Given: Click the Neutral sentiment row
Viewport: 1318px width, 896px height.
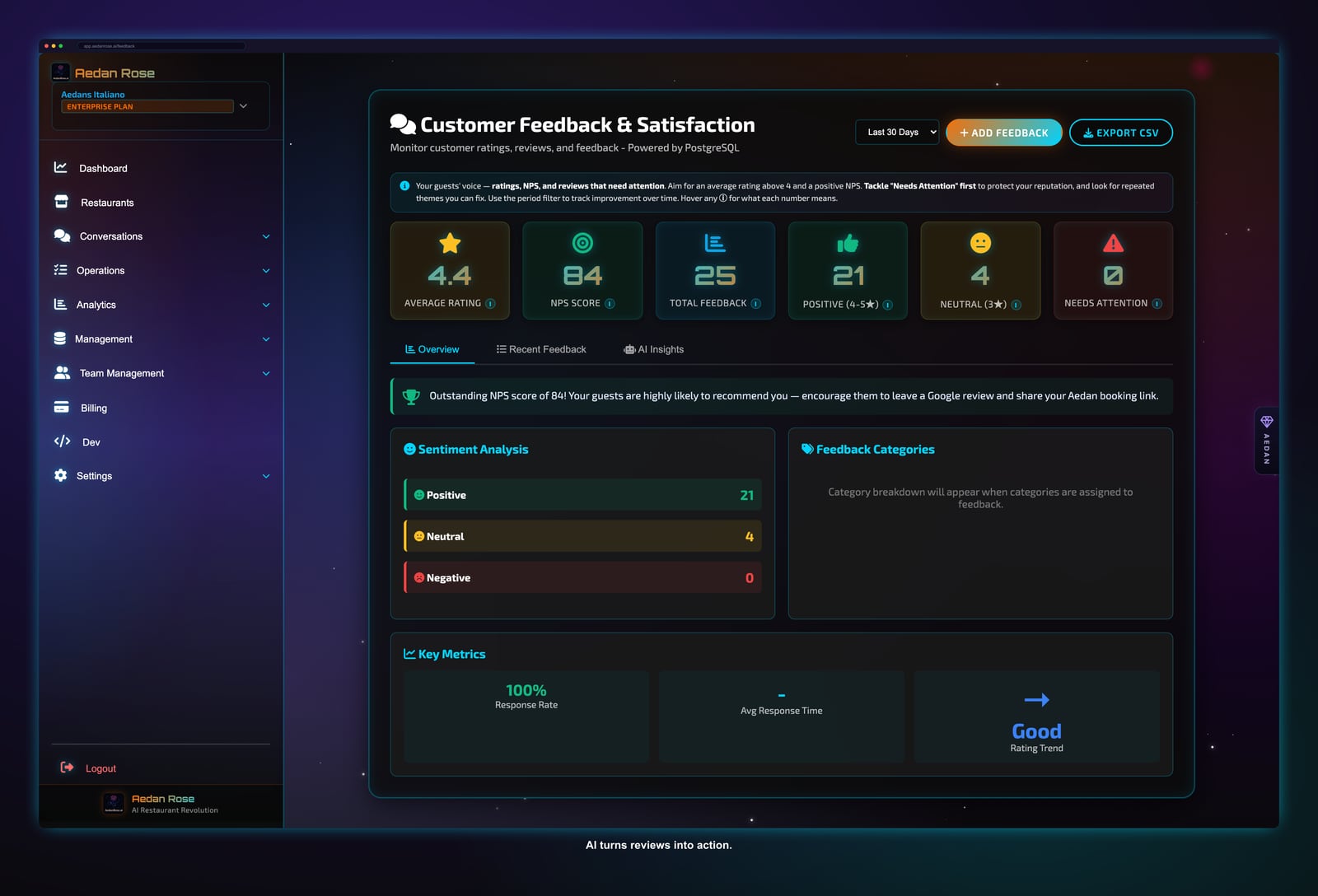Looking at the screenshot, I should [582, 536].
